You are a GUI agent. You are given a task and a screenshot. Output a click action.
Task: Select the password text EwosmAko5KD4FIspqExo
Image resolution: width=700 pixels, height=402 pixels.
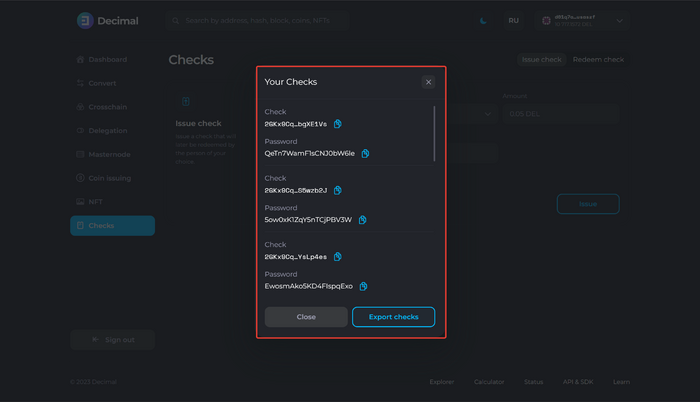pos(308,286)
